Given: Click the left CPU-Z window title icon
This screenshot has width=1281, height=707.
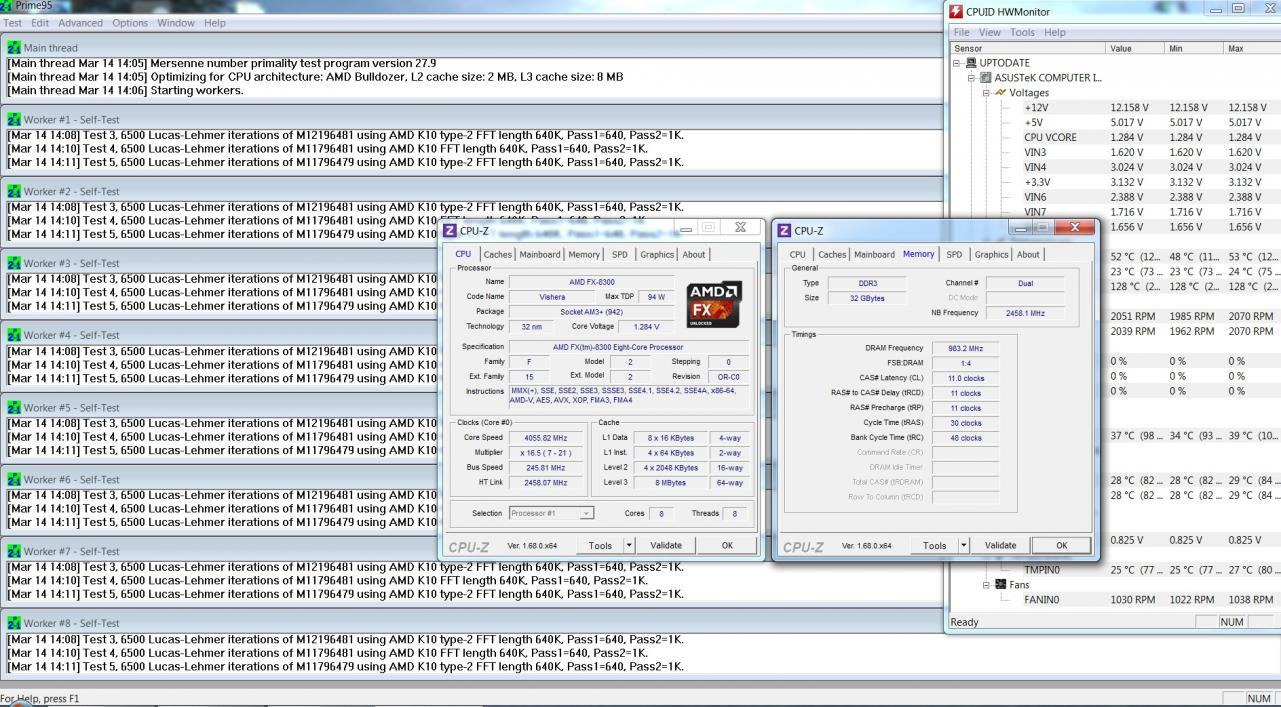Looking at the screenshot, I should 450,231.
